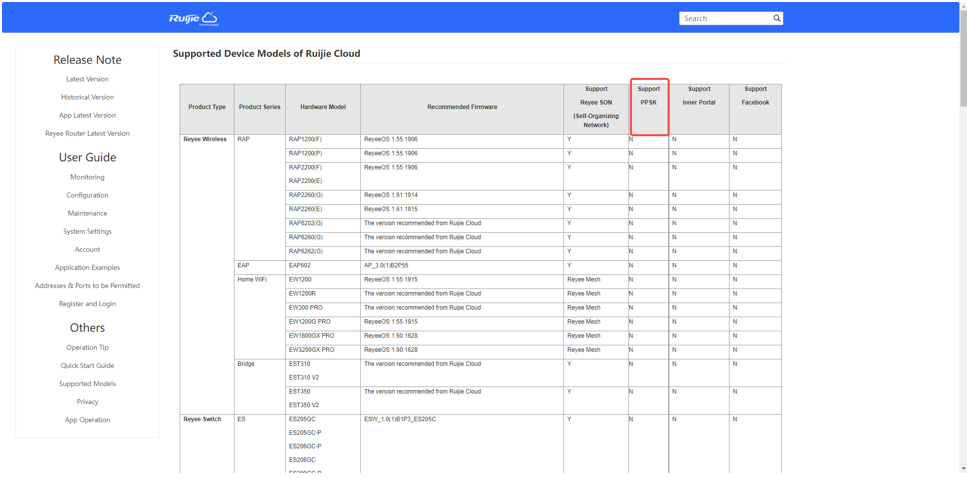Viewport: 967px width, 479px height.
Task: Open the Latest Version release note
Action: pos(88,79)
